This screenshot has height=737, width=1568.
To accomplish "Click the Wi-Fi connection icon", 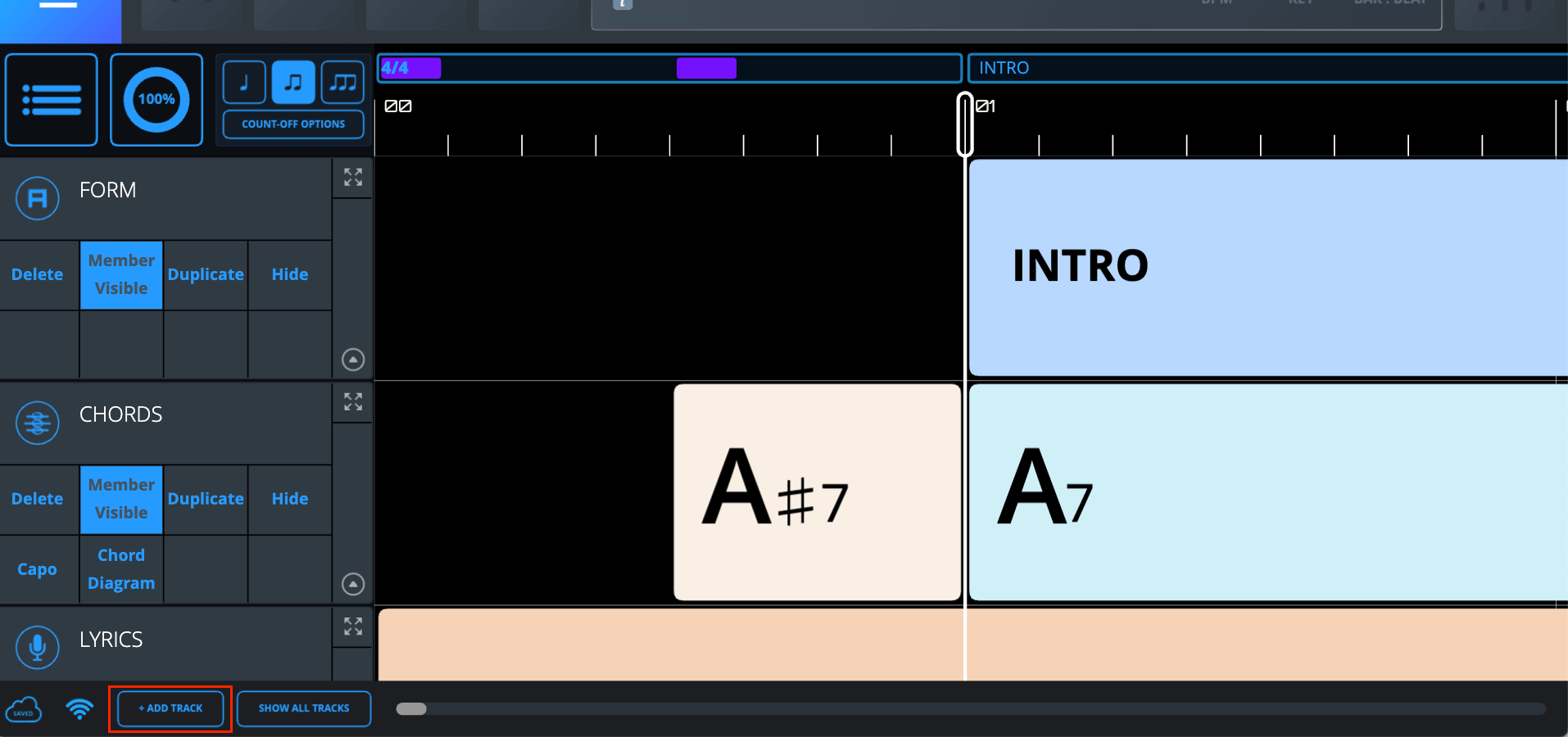I will [x=79, y=708].
